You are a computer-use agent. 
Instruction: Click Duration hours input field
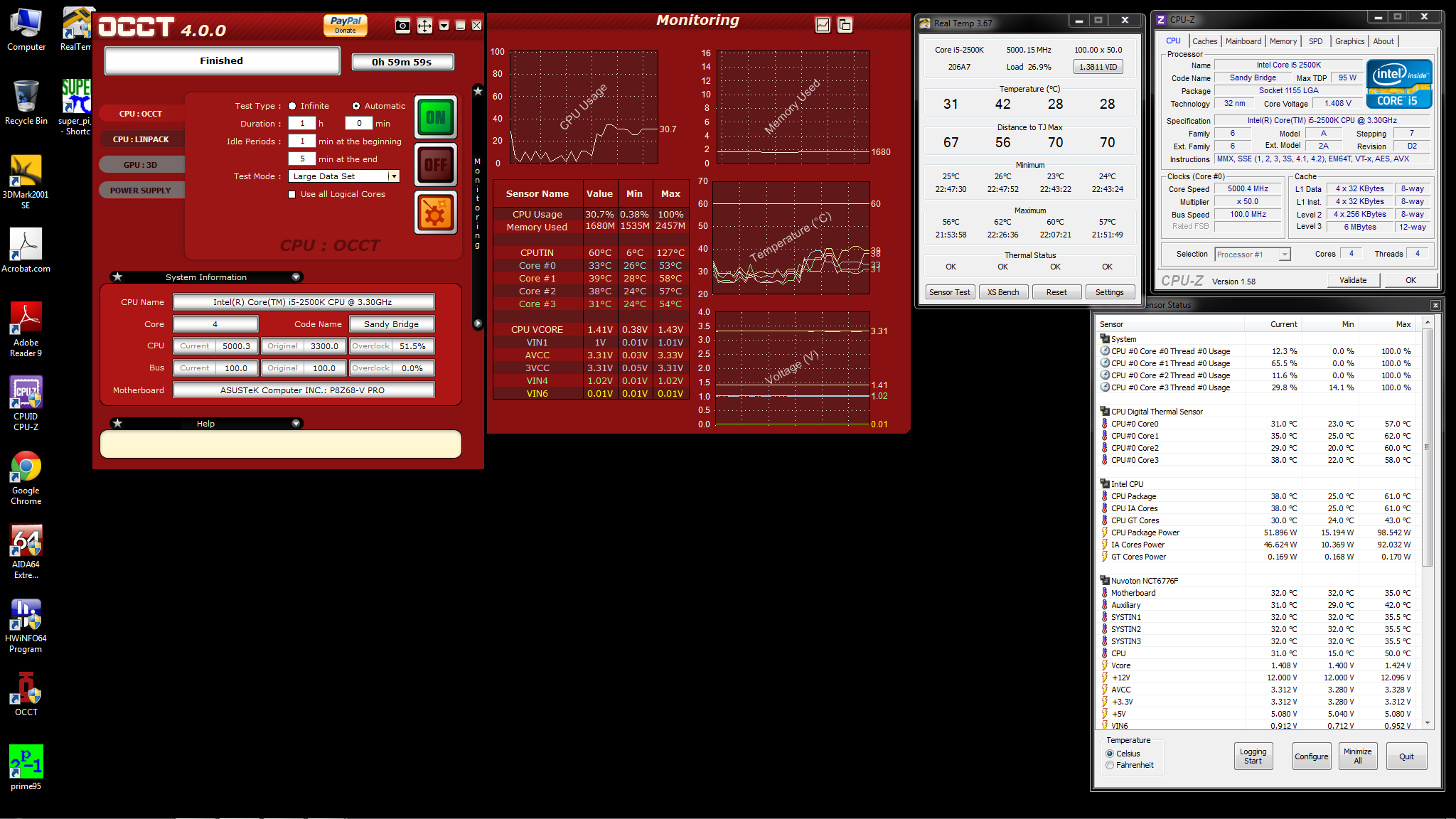coord(302,123)
